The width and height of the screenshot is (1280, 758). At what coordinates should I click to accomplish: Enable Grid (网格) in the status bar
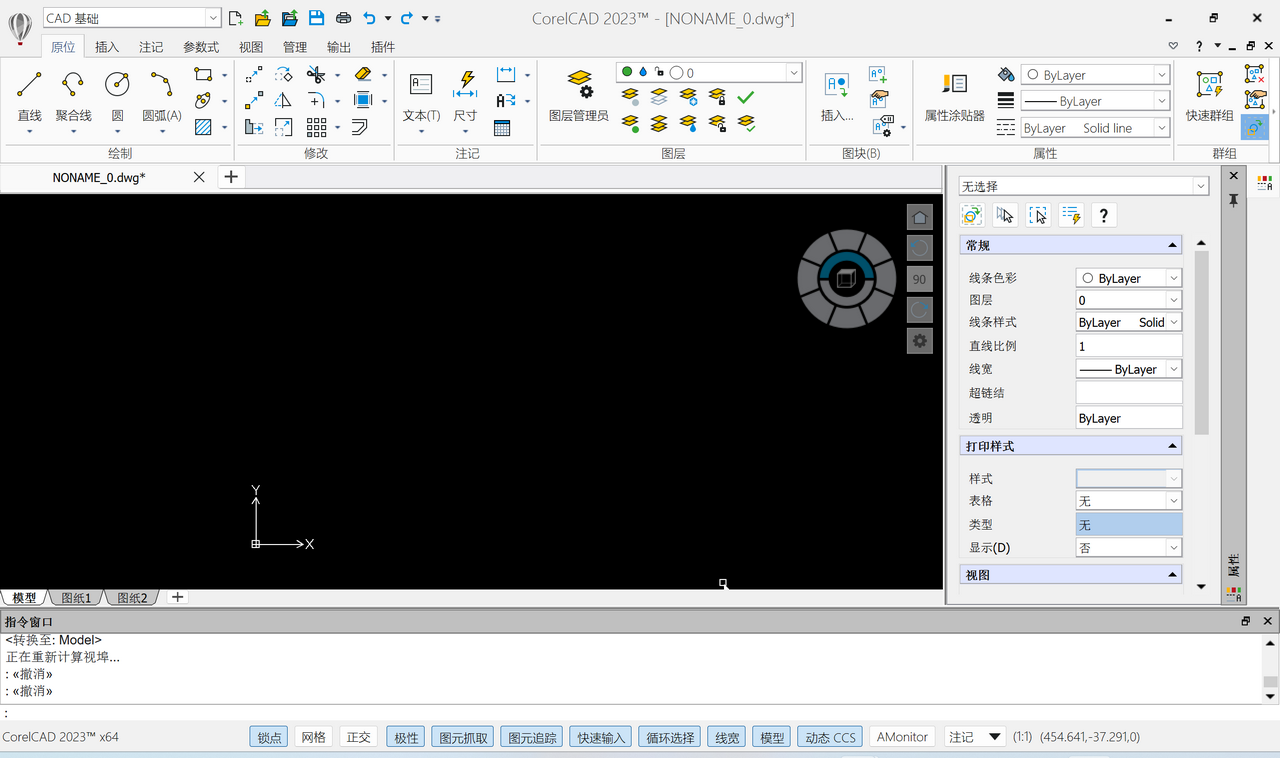pyautogui.click(x=313, y=736)
